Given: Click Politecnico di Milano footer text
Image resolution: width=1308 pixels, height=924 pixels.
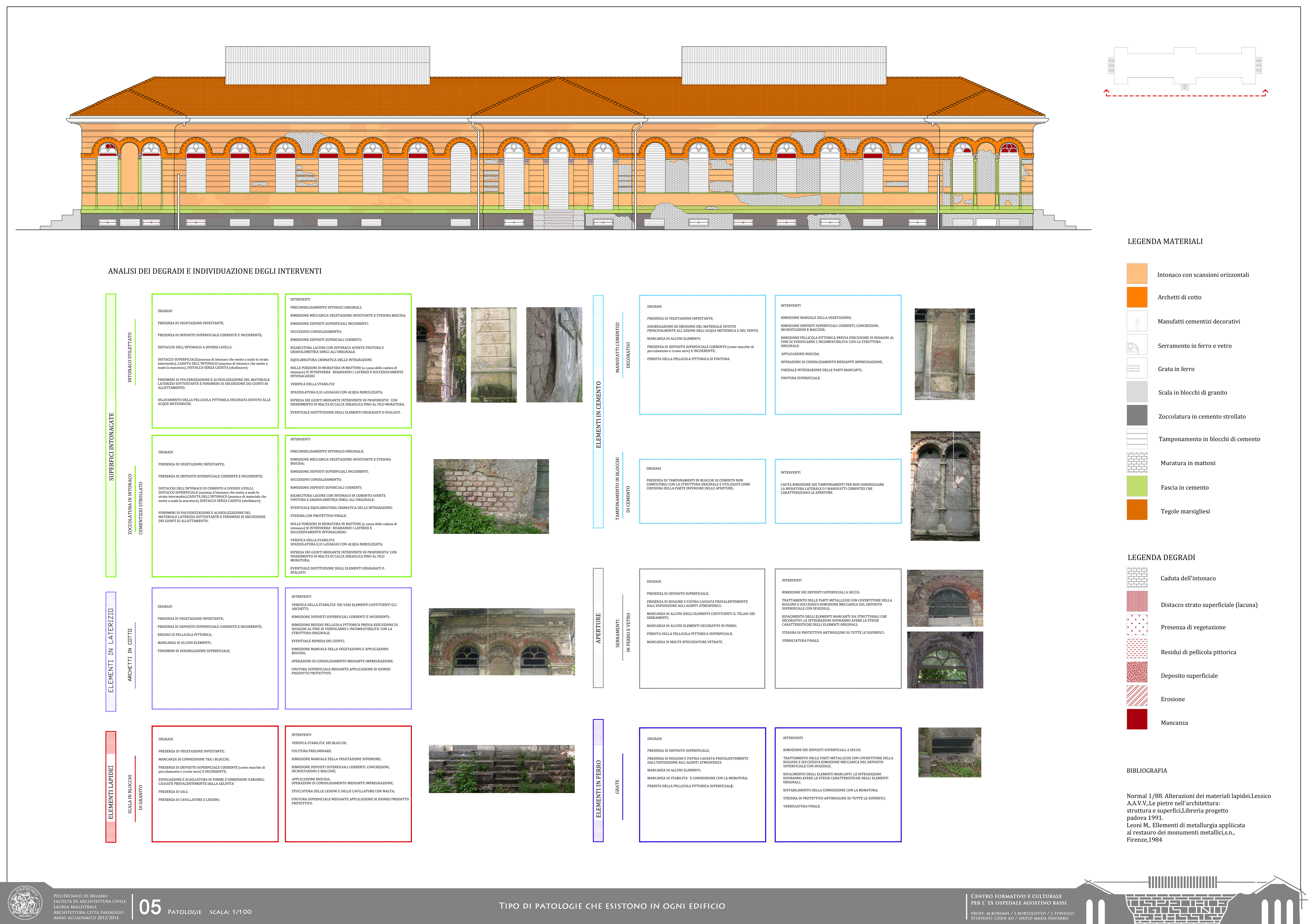Looking at the screenshot, I should [80, 896].
